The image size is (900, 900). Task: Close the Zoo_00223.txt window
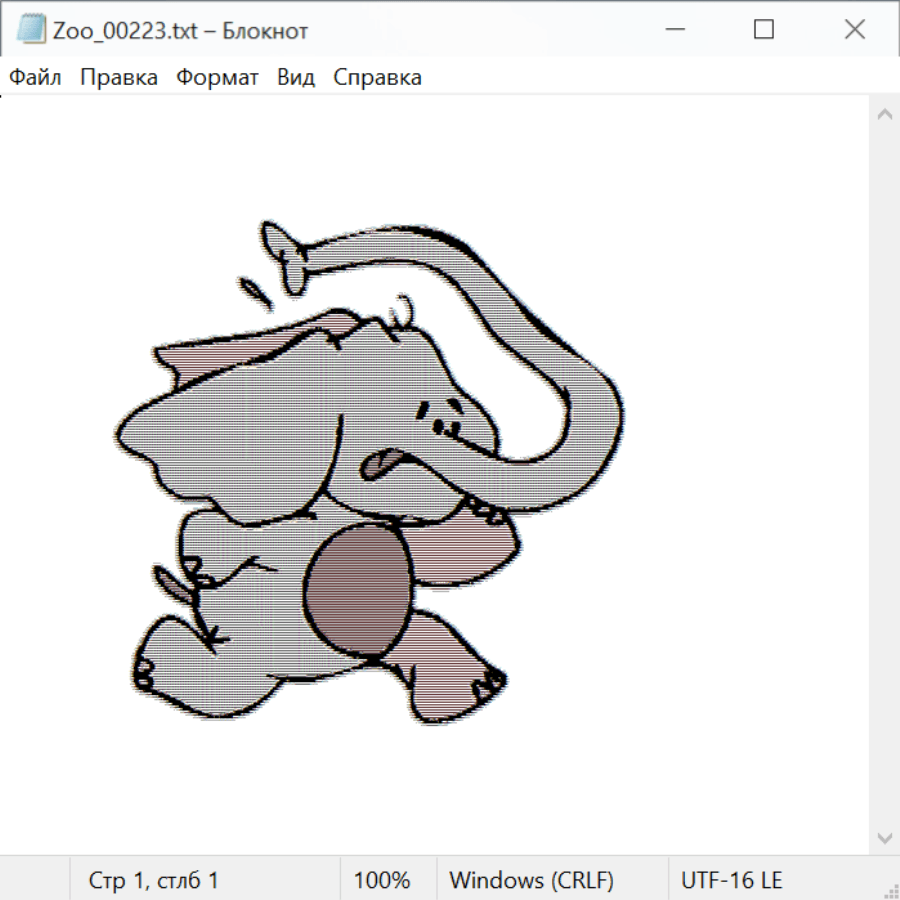click(x=855, y=30)
